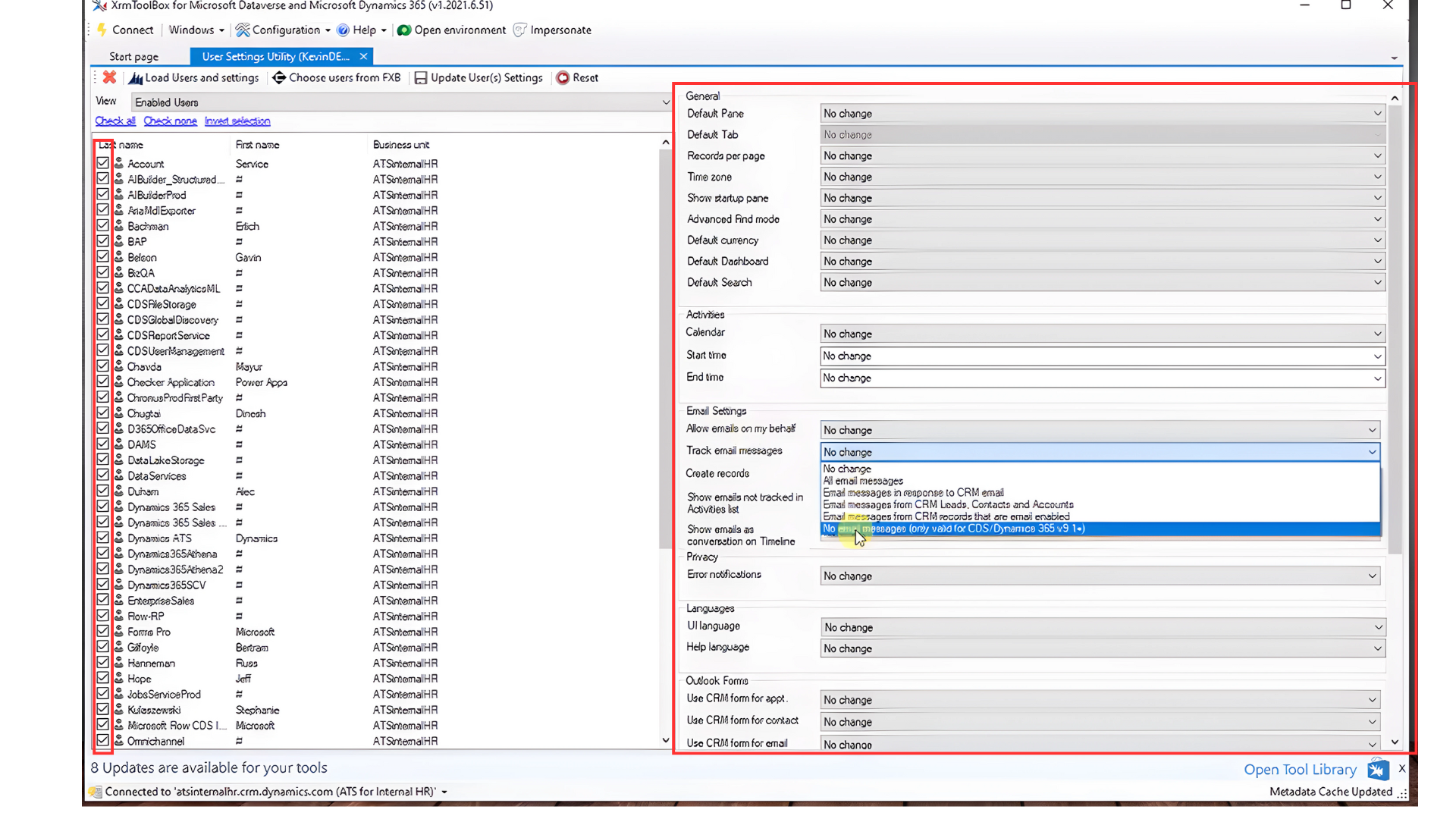Click the Update User(s) Settings save icon
Image resolution: width=1456 pixels, height=819 pixels.
[x=421, y=78]
